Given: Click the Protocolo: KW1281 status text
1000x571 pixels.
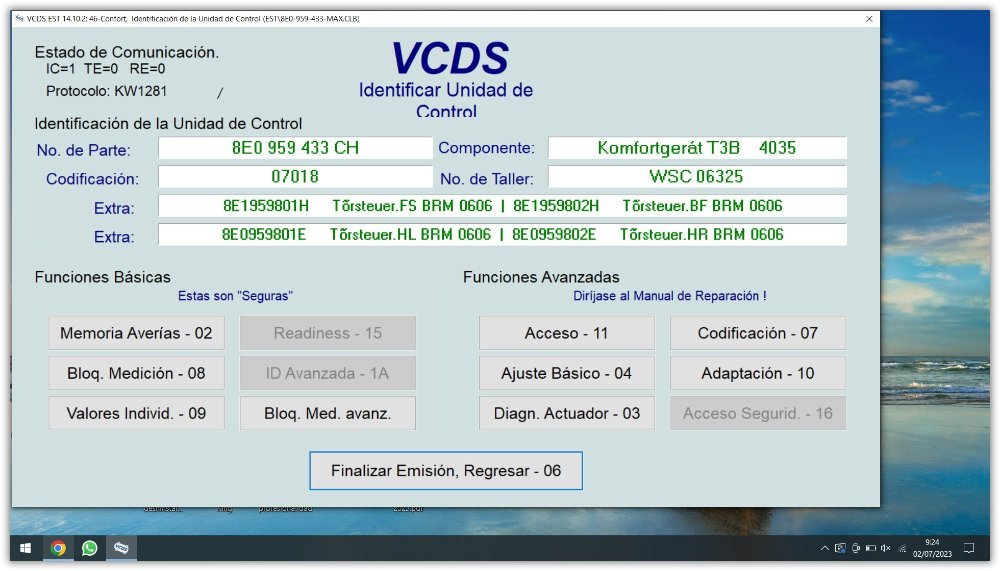Looking at the screenshot, I should tap(107, 91).
